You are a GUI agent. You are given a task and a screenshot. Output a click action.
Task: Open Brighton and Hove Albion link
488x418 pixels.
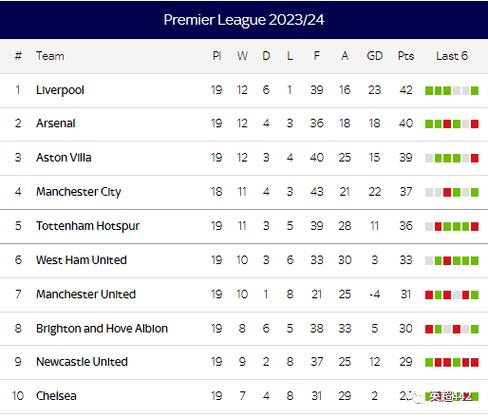(102, 329)
